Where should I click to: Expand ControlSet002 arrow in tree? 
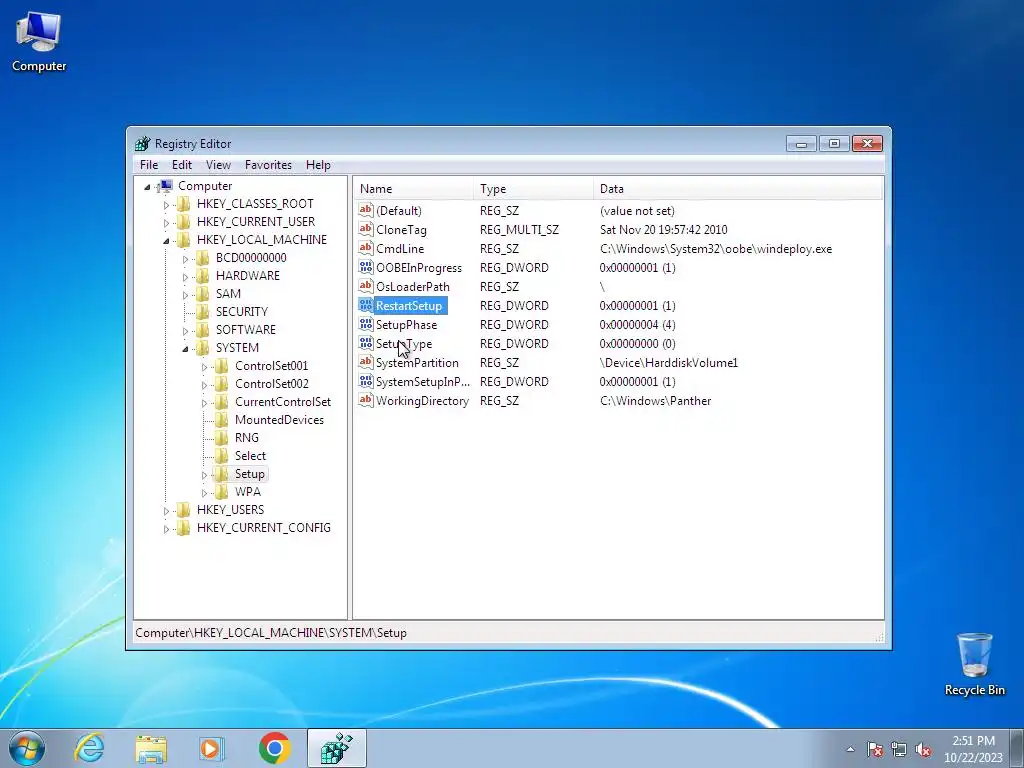pos(204,385)
